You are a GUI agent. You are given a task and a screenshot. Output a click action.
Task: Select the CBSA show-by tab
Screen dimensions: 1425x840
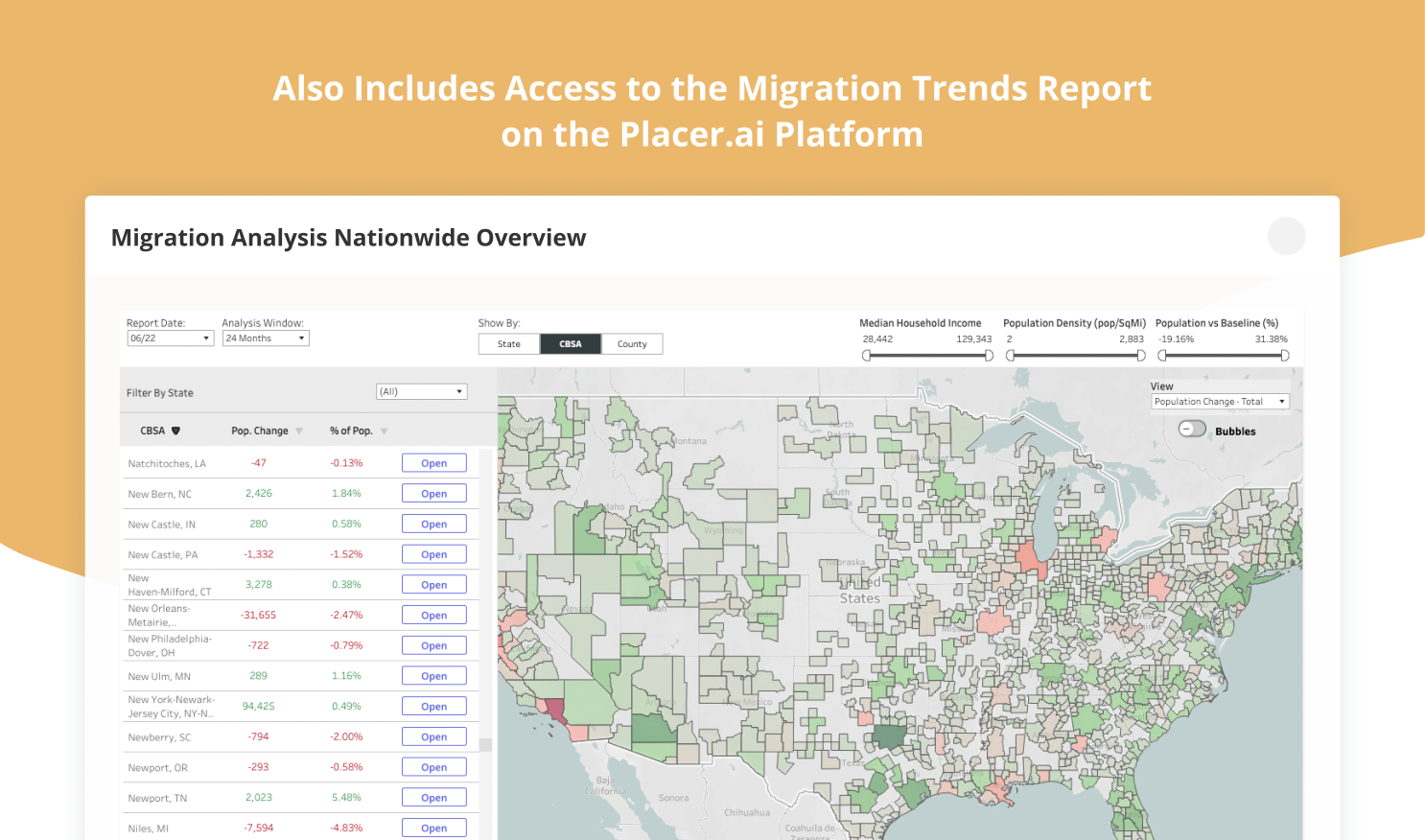[x=571, y=344]
